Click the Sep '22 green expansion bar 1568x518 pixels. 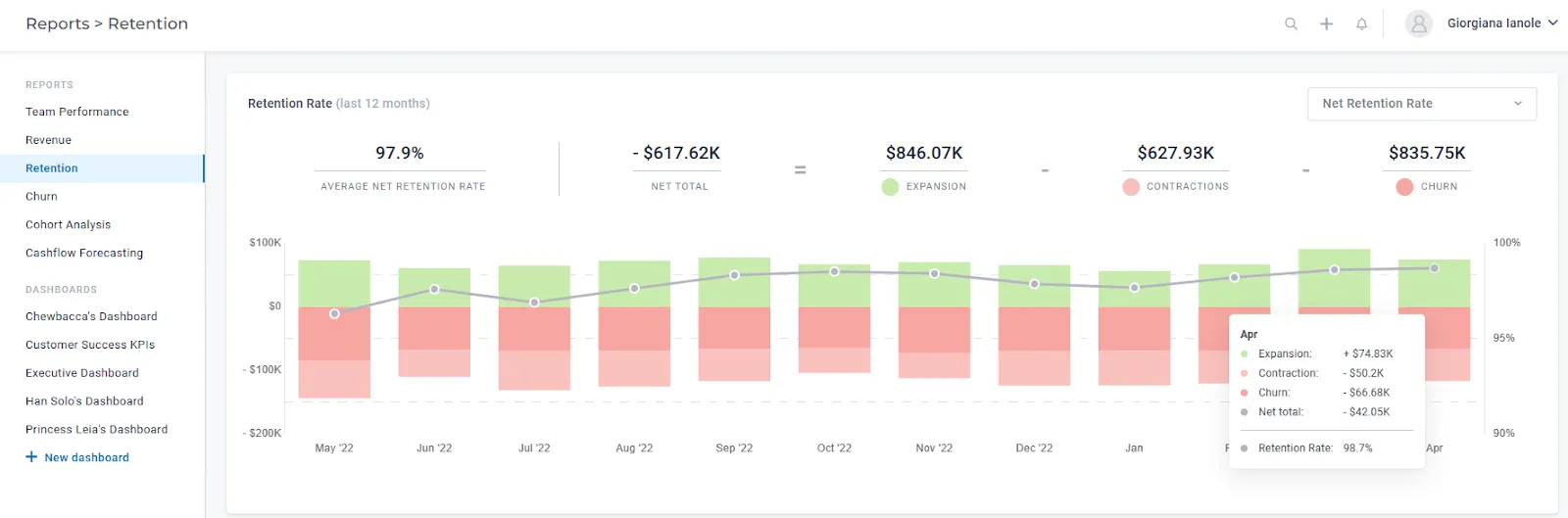pyautogui.click(x=734, y=283)
